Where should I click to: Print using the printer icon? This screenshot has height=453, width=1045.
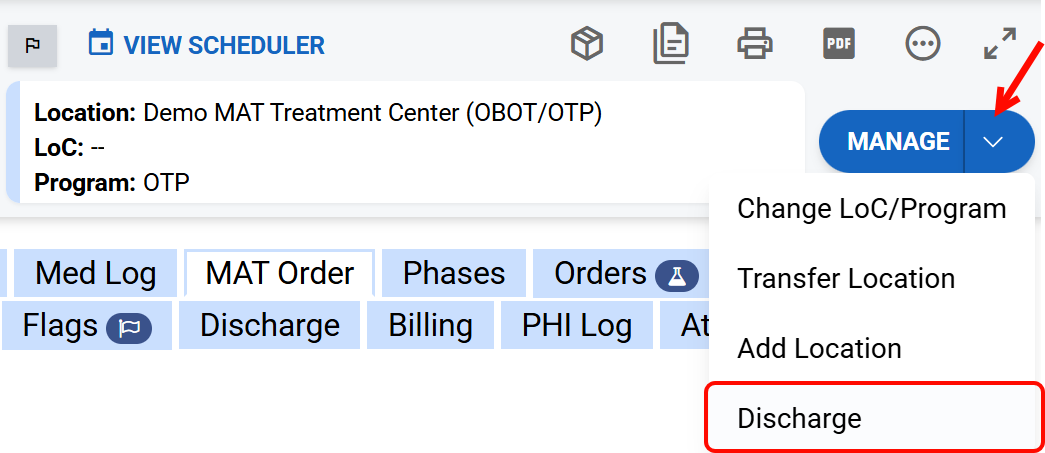click(x=755, y=44)
